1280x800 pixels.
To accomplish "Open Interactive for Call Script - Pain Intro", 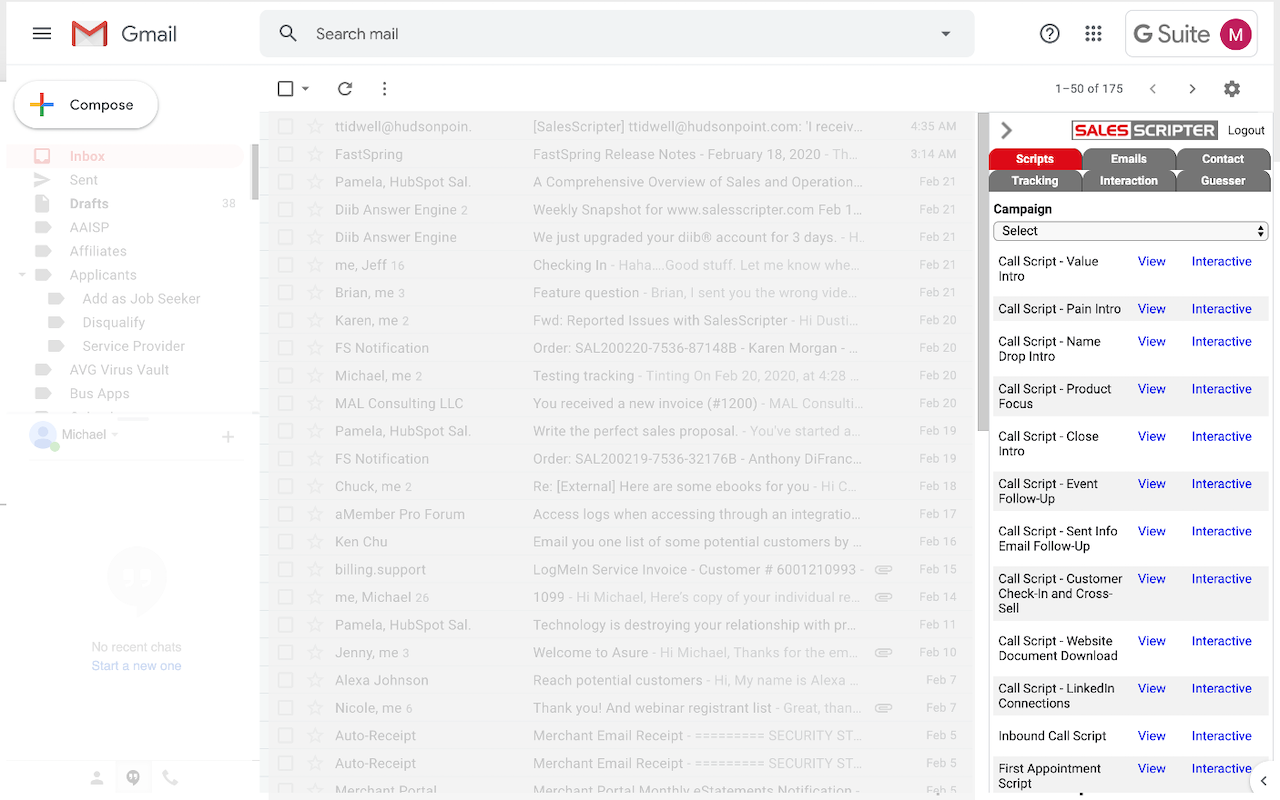I will click(1222, 309).
